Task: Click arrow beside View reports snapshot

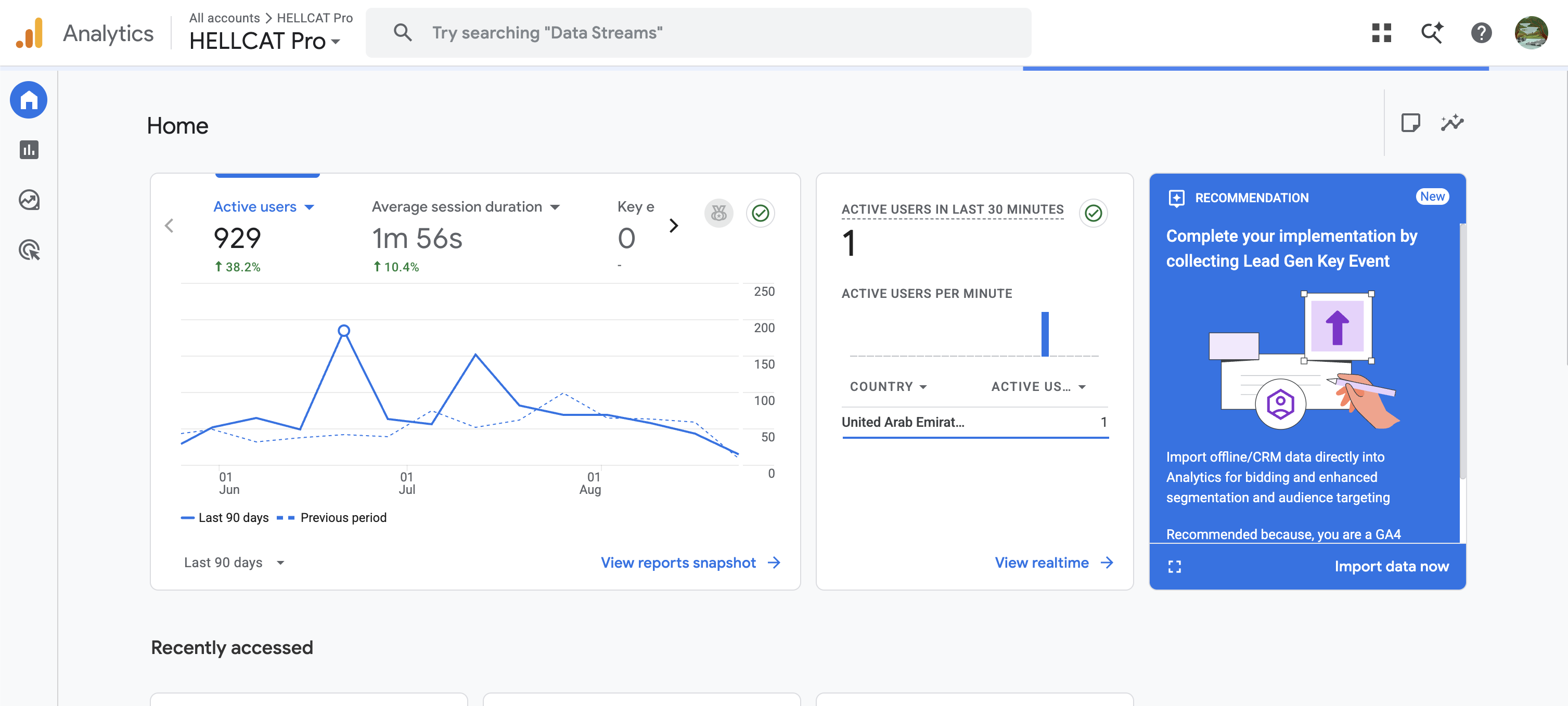Action: click(774, 563)
